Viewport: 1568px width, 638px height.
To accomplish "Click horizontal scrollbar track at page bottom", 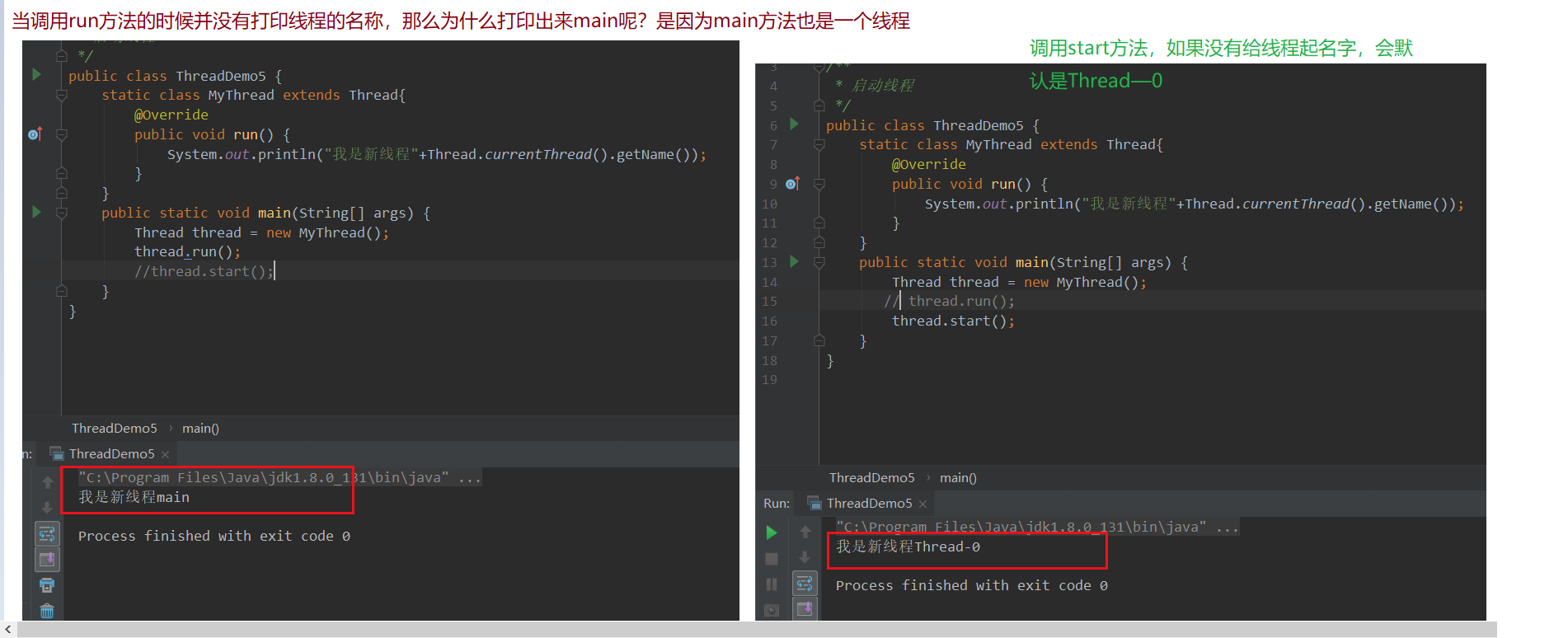I will click(x=756, y=630).
